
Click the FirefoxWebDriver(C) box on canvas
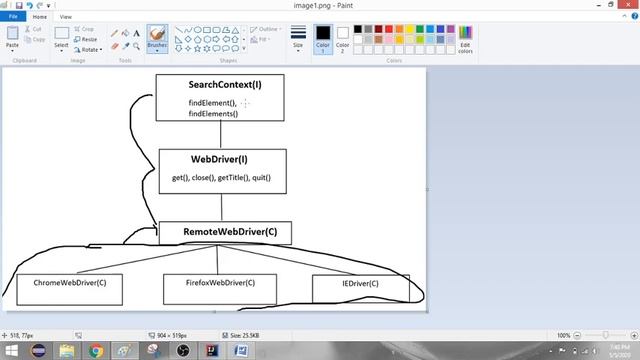coord(220,289)
